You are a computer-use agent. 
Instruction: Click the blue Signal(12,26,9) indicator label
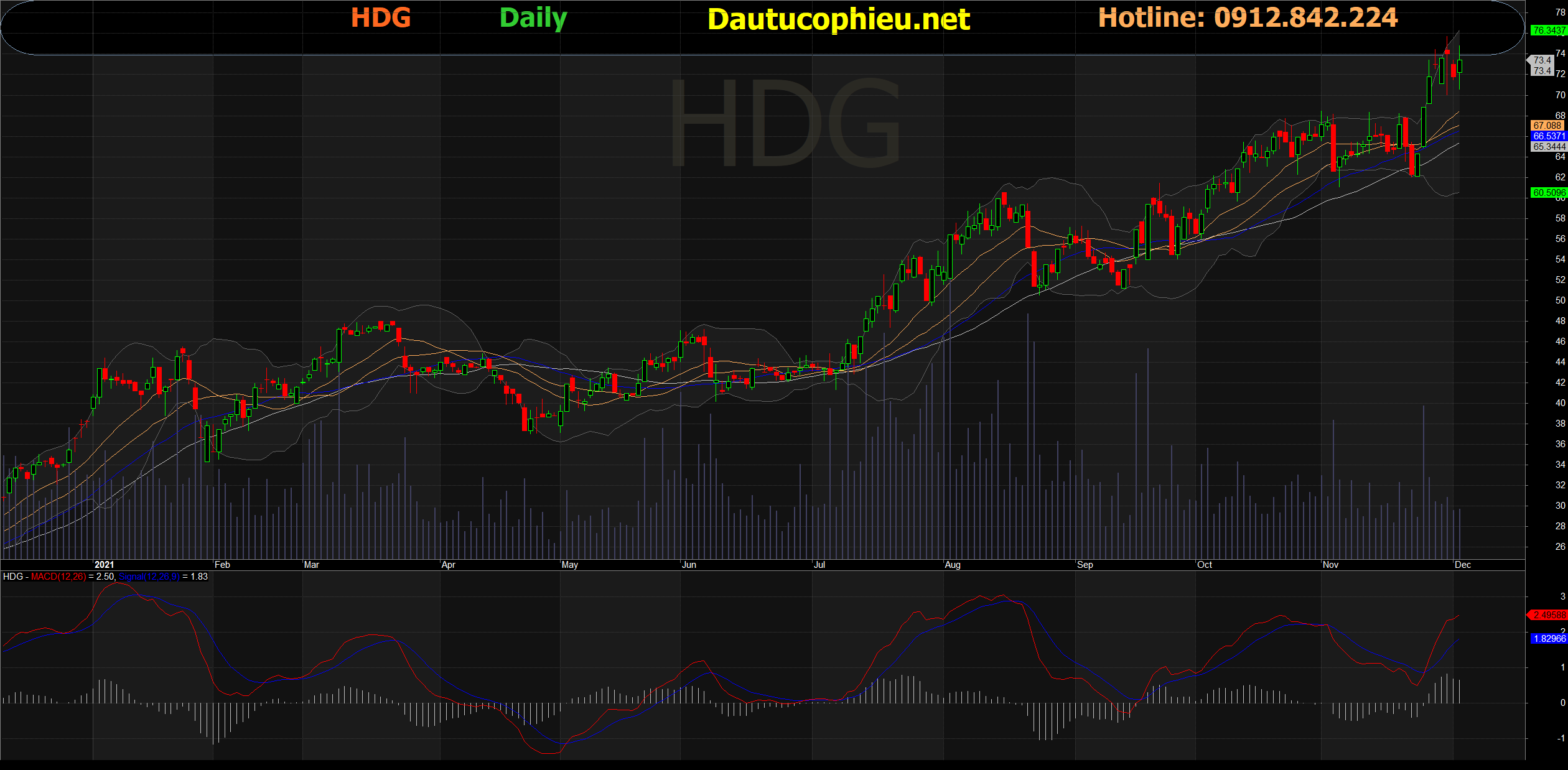point(149,577)
